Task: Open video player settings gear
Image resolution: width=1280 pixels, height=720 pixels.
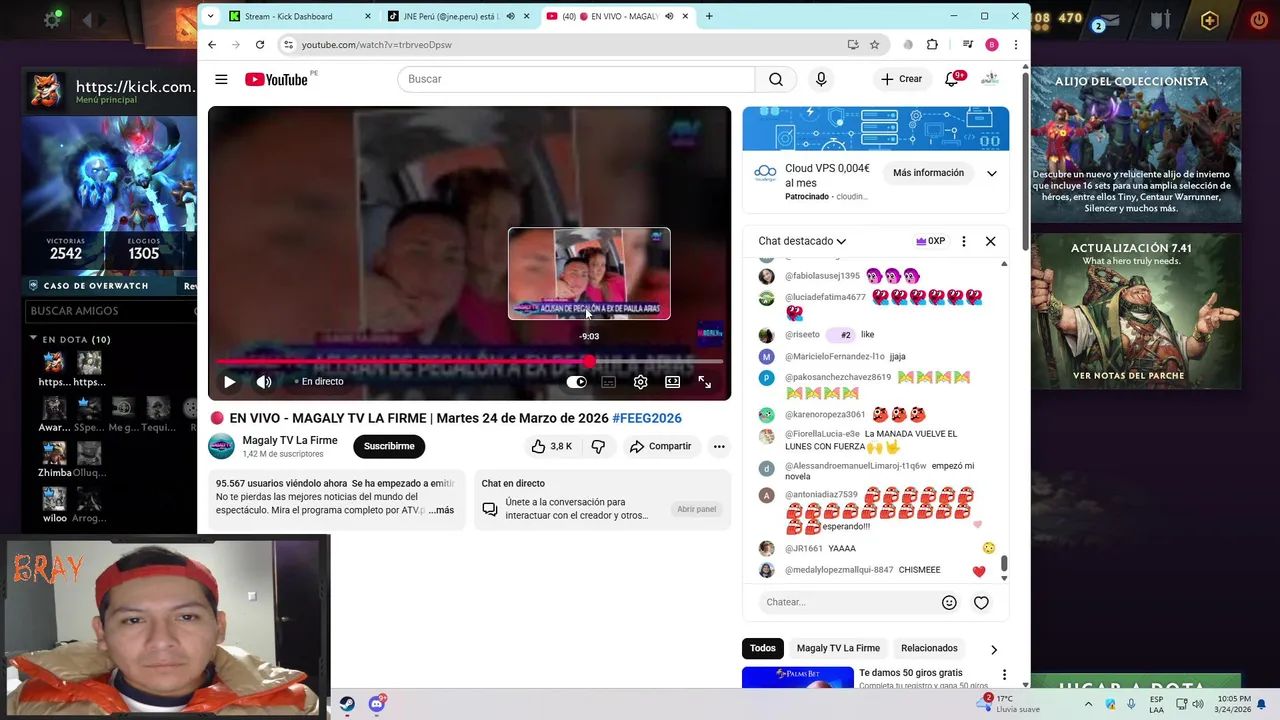Action: [640, 382]
